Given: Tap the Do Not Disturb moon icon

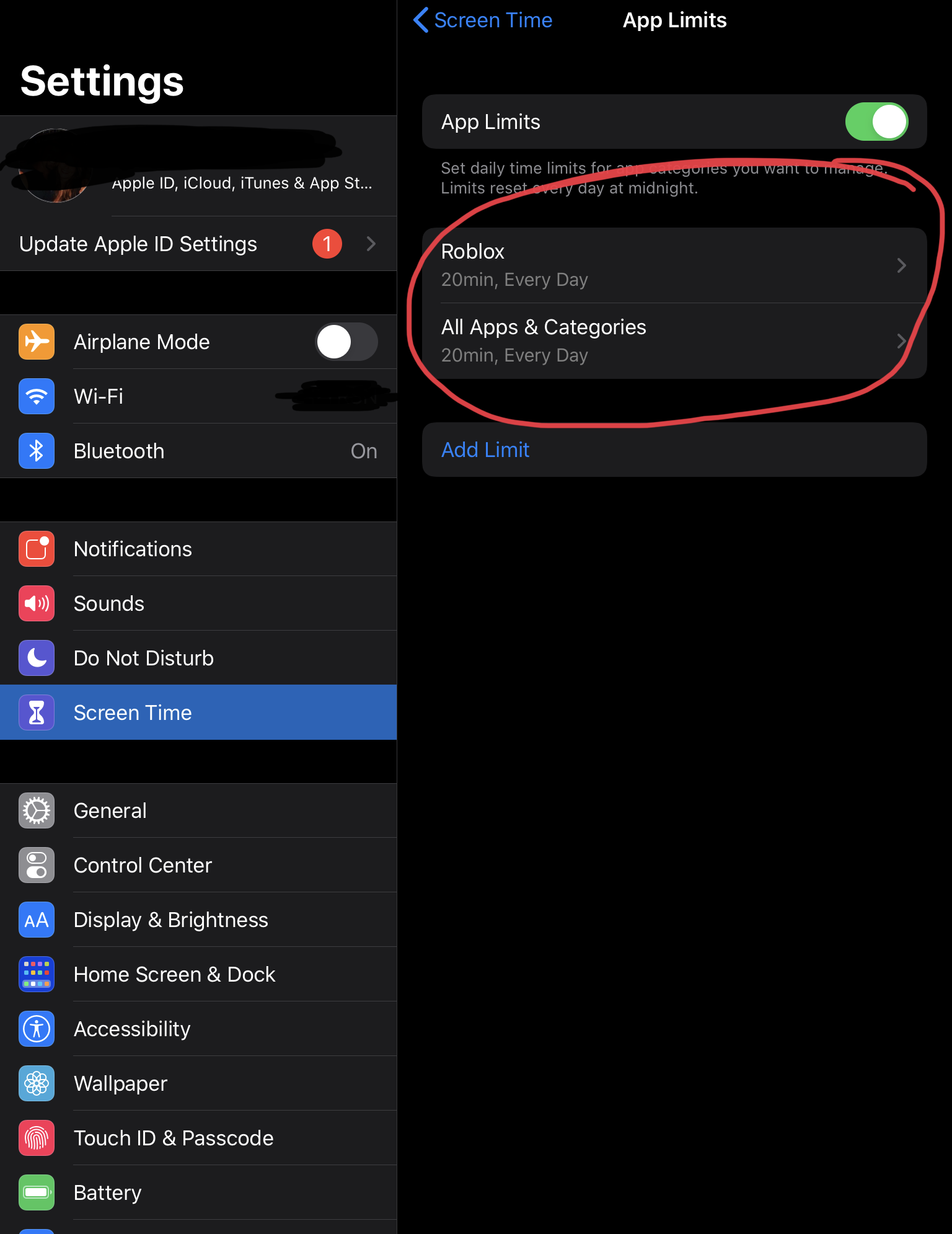Looking at the screenshot, I should (37, 658).
